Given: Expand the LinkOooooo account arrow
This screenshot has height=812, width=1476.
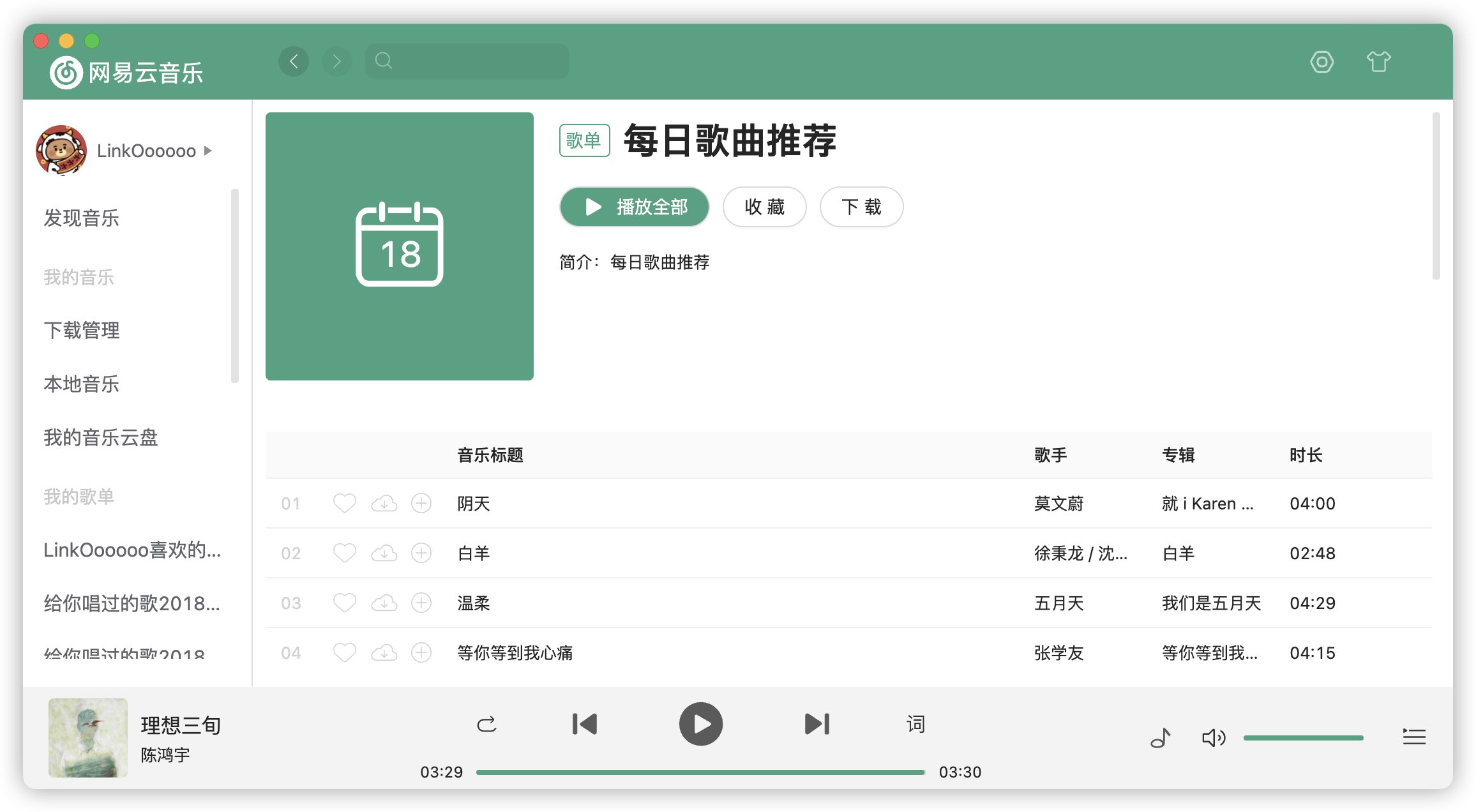Looking at the screenshot, I should click(207, 151).
